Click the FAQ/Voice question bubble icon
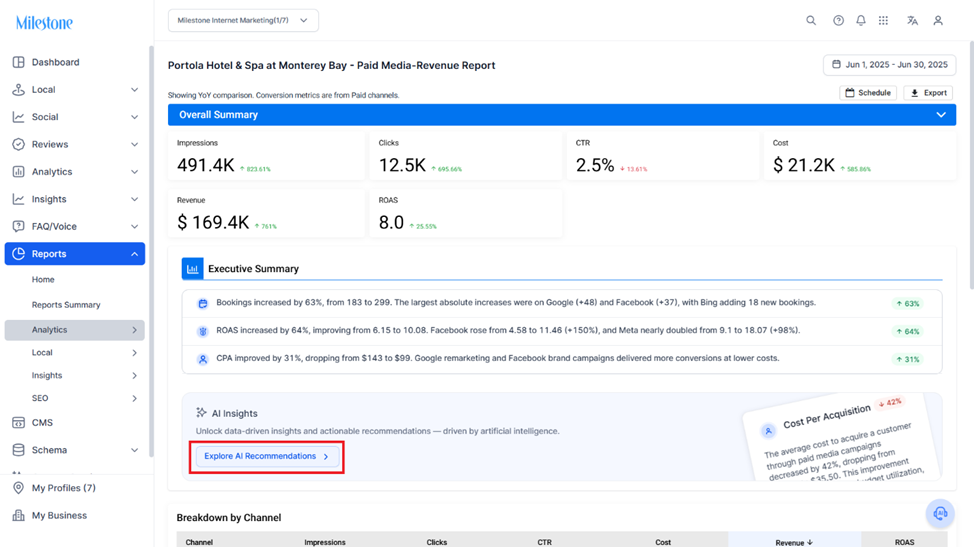974x547 pixels. pos(19,226)
